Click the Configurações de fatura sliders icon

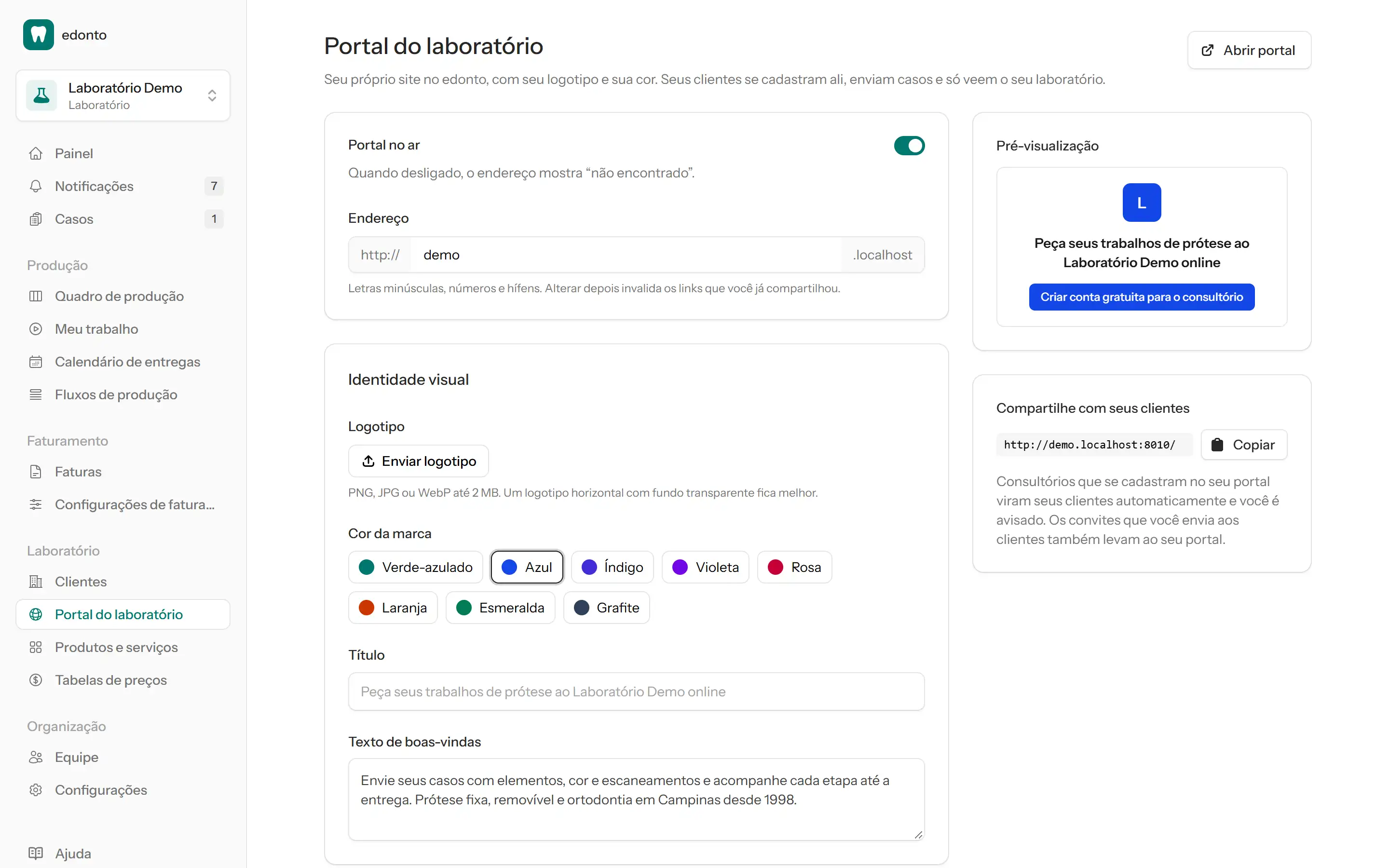(36, 504)
